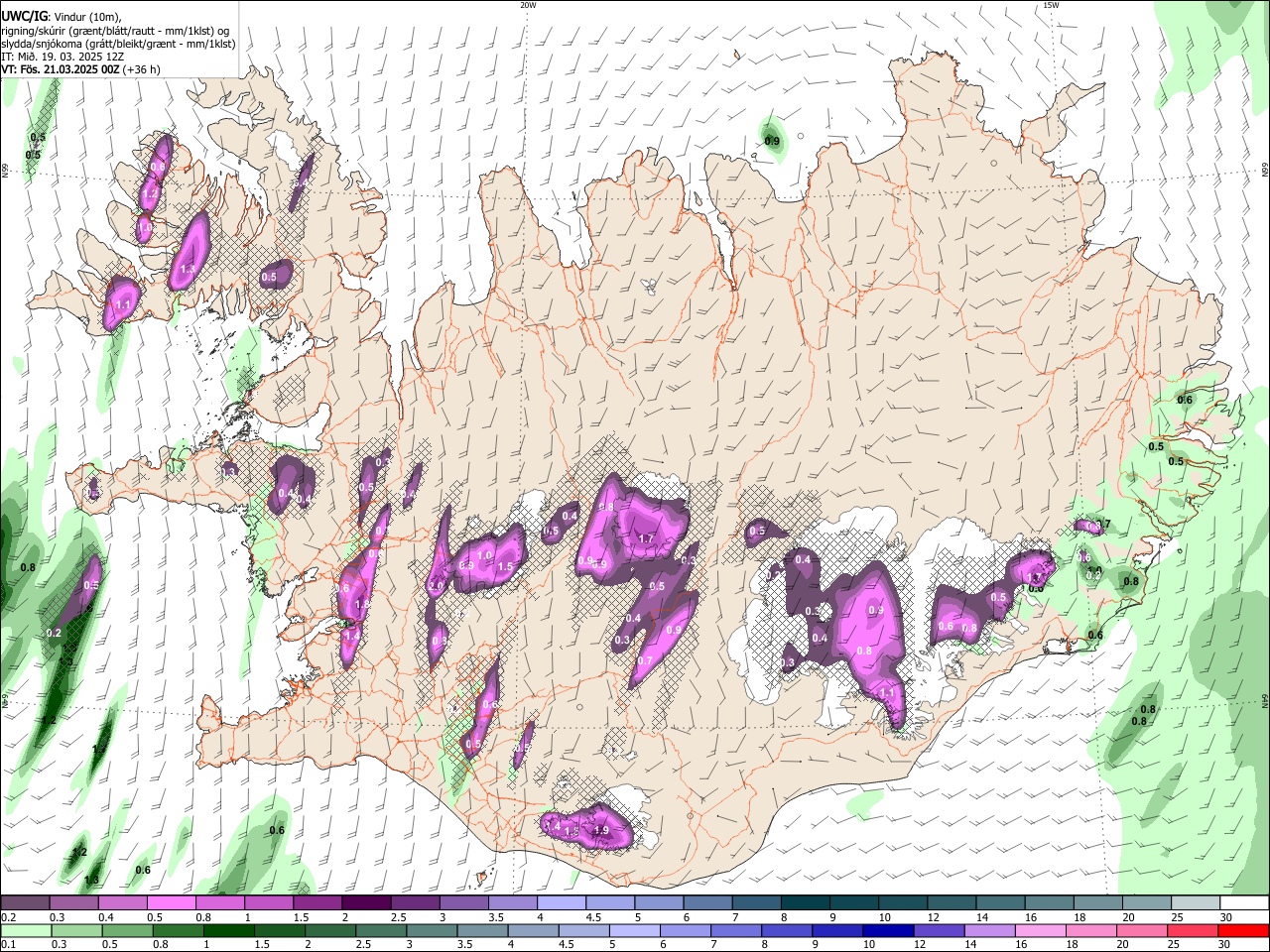Image resolution: width=1270 pixels, height=952 pixels.
Task: Pick the white swatch ending the upper legend row
Action: tap(1244, 903)
